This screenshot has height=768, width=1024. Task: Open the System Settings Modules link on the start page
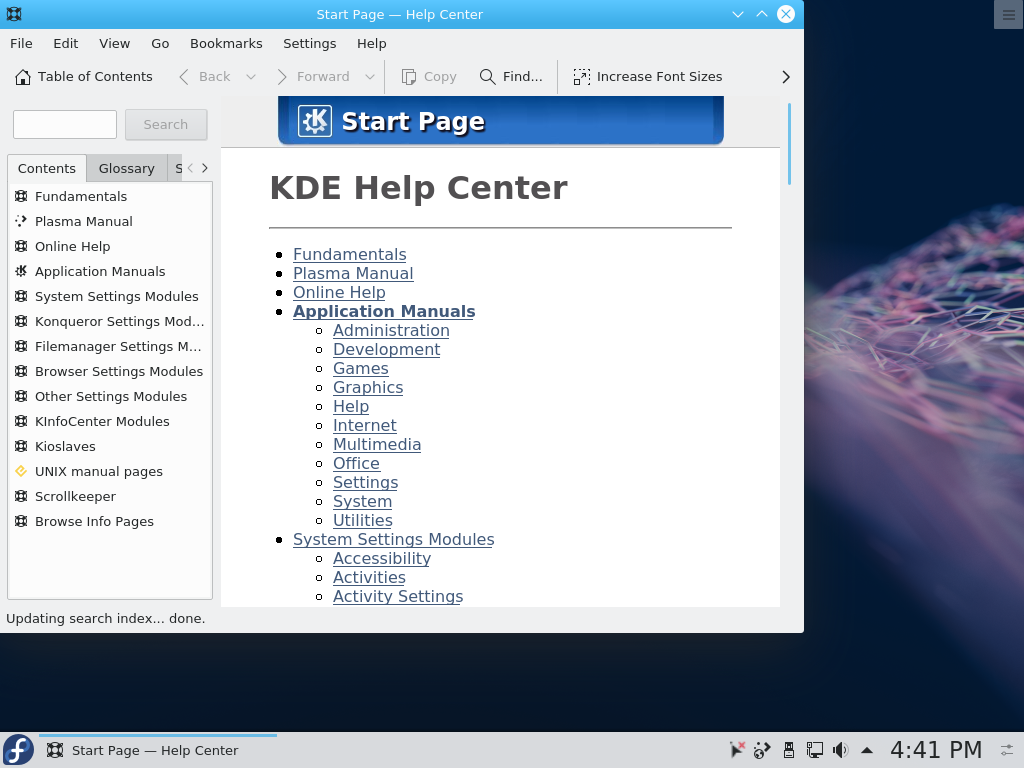click(393, 539)
